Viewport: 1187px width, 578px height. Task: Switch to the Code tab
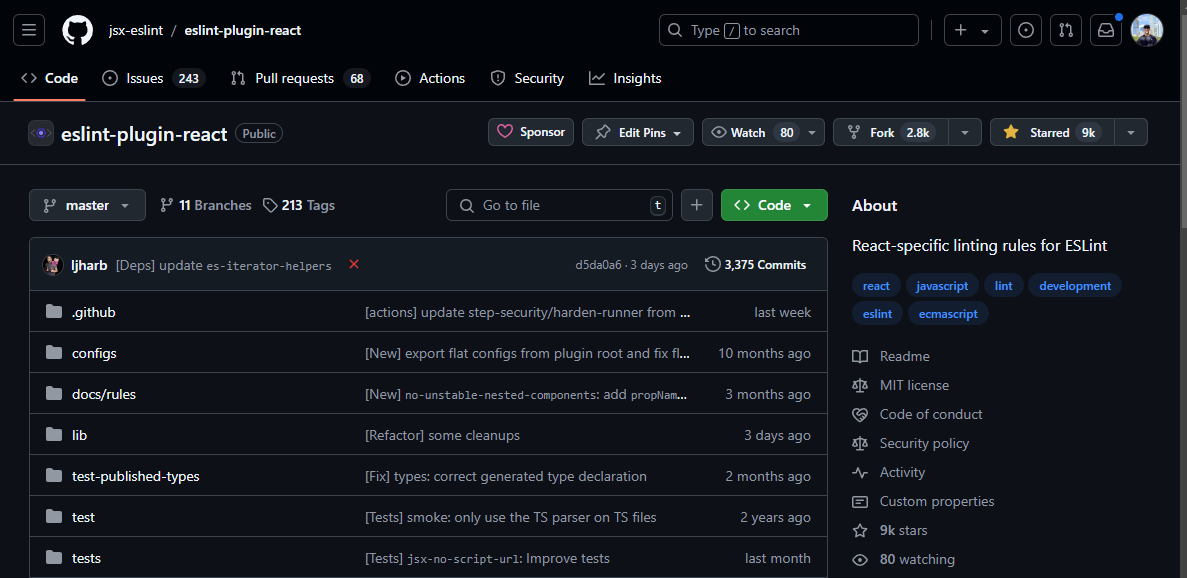pos(50,78)
